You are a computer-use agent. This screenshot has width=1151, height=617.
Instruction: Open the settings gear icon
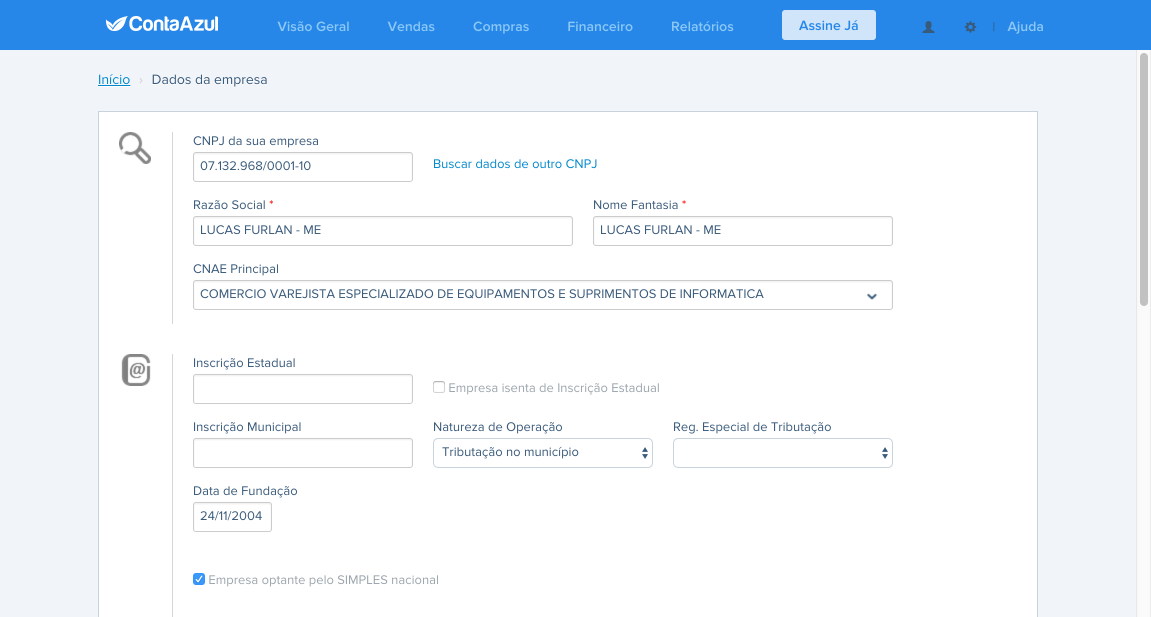coord(970,27)
